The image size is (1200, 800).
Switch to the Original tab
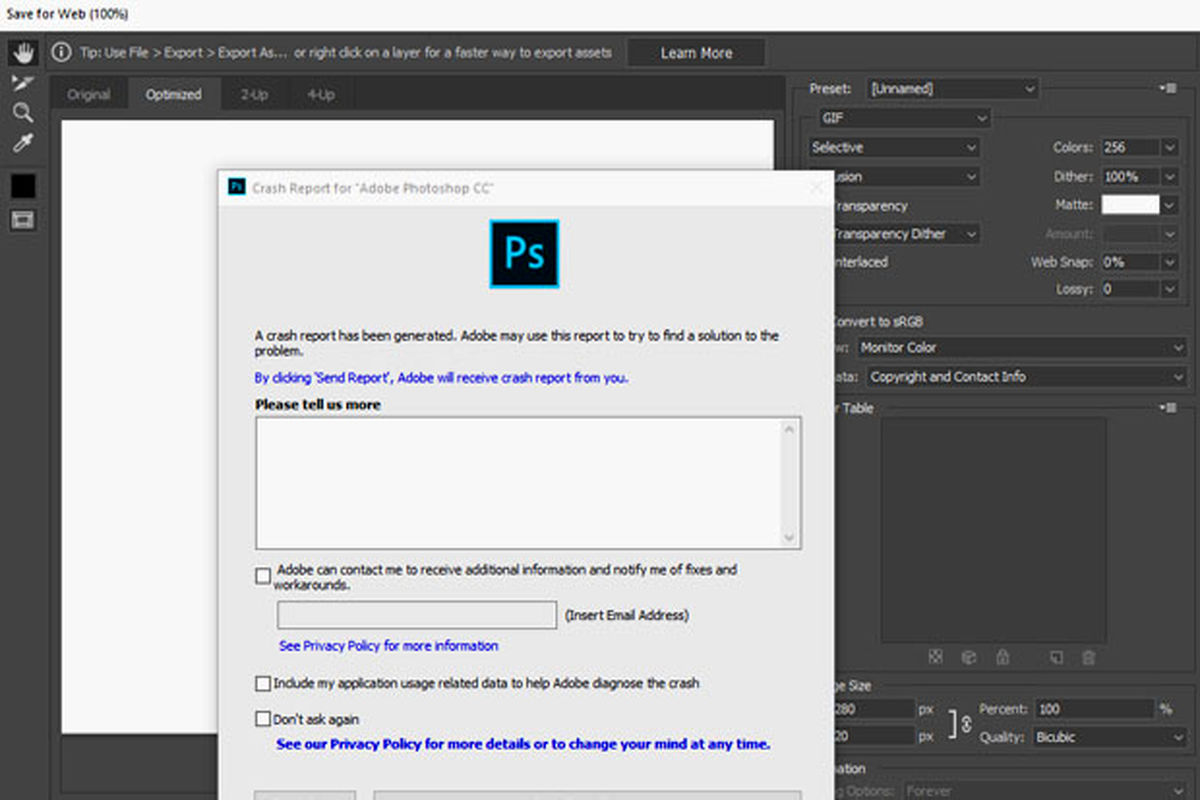88,95
